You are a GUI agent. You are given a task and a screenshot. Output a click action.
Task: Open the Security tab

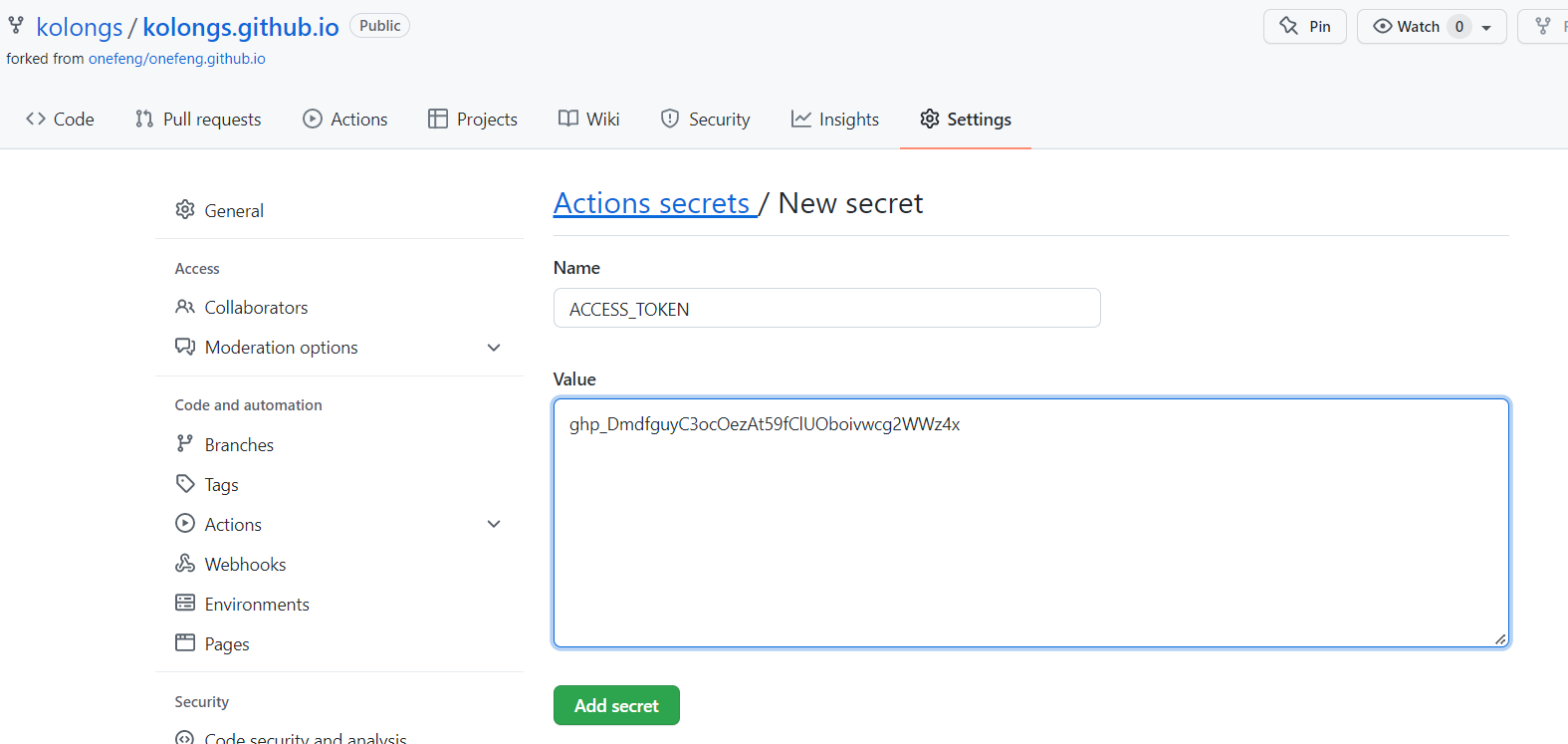pyautogui.click(x=706, y=120)
